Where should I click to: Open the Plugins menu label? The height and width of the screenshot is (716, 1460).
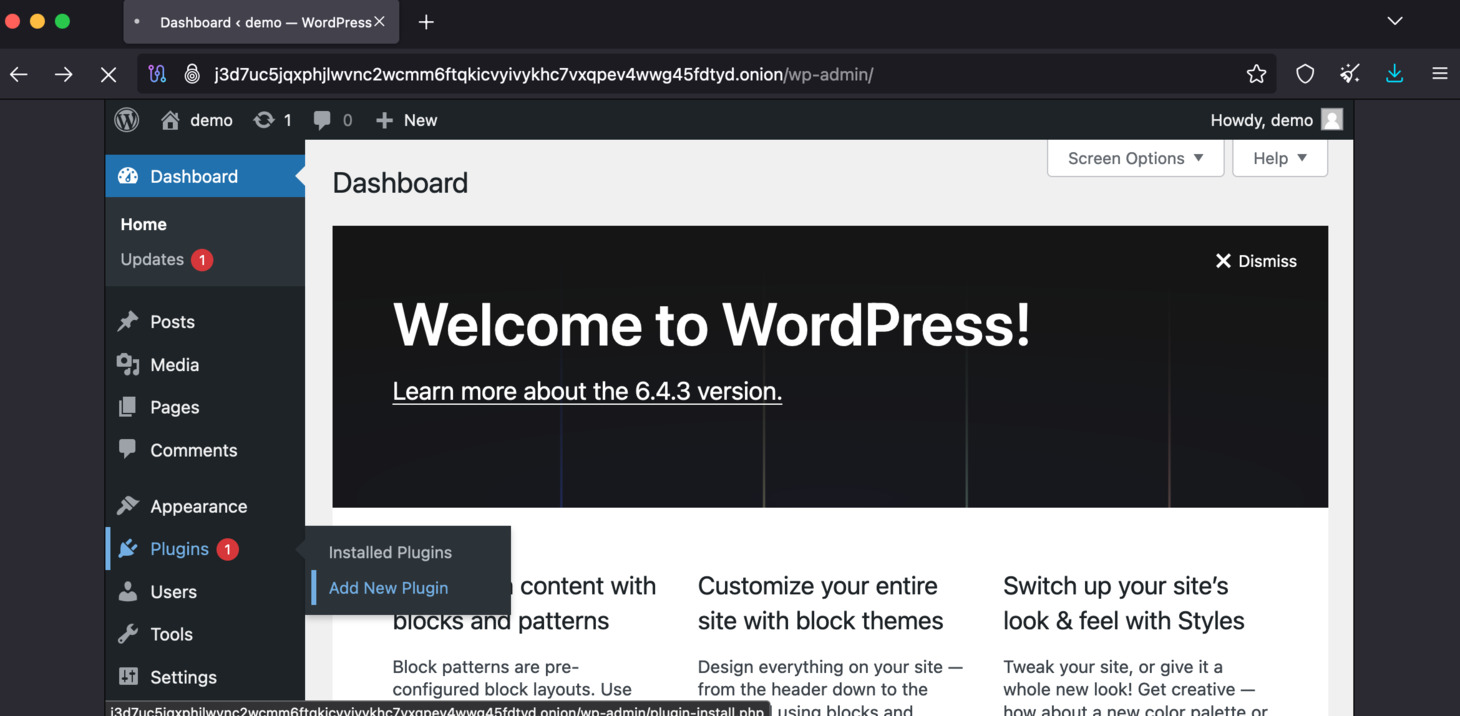pos(179,549)
